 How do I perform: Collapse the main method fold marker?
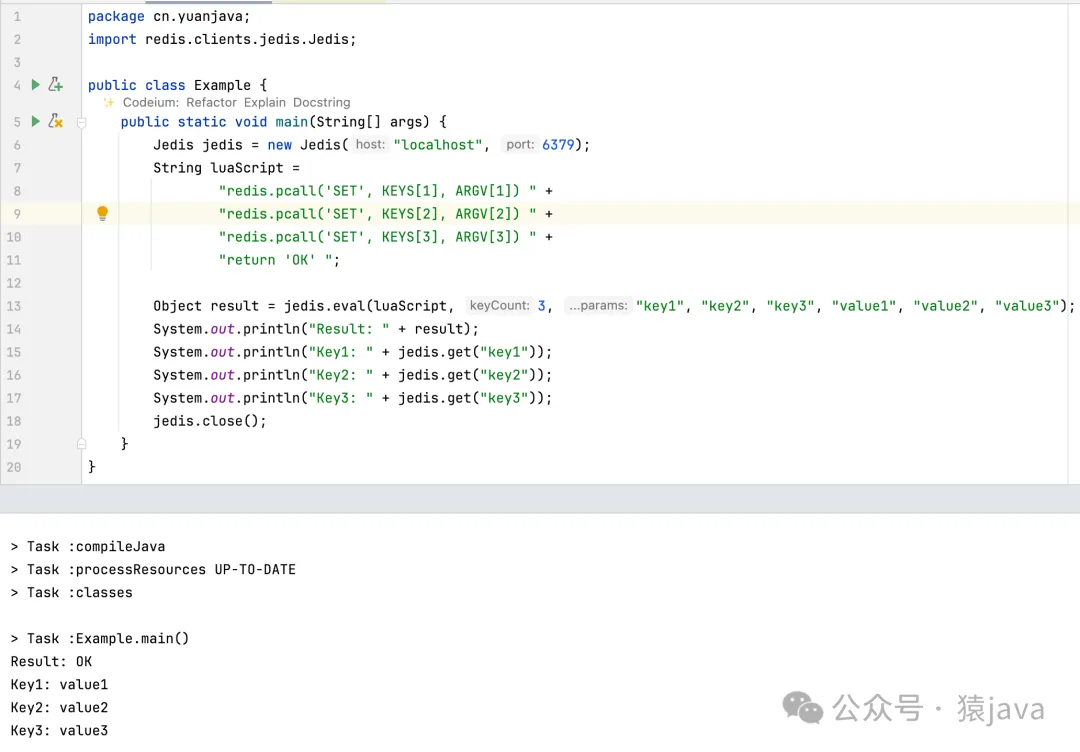pos(82,122)
